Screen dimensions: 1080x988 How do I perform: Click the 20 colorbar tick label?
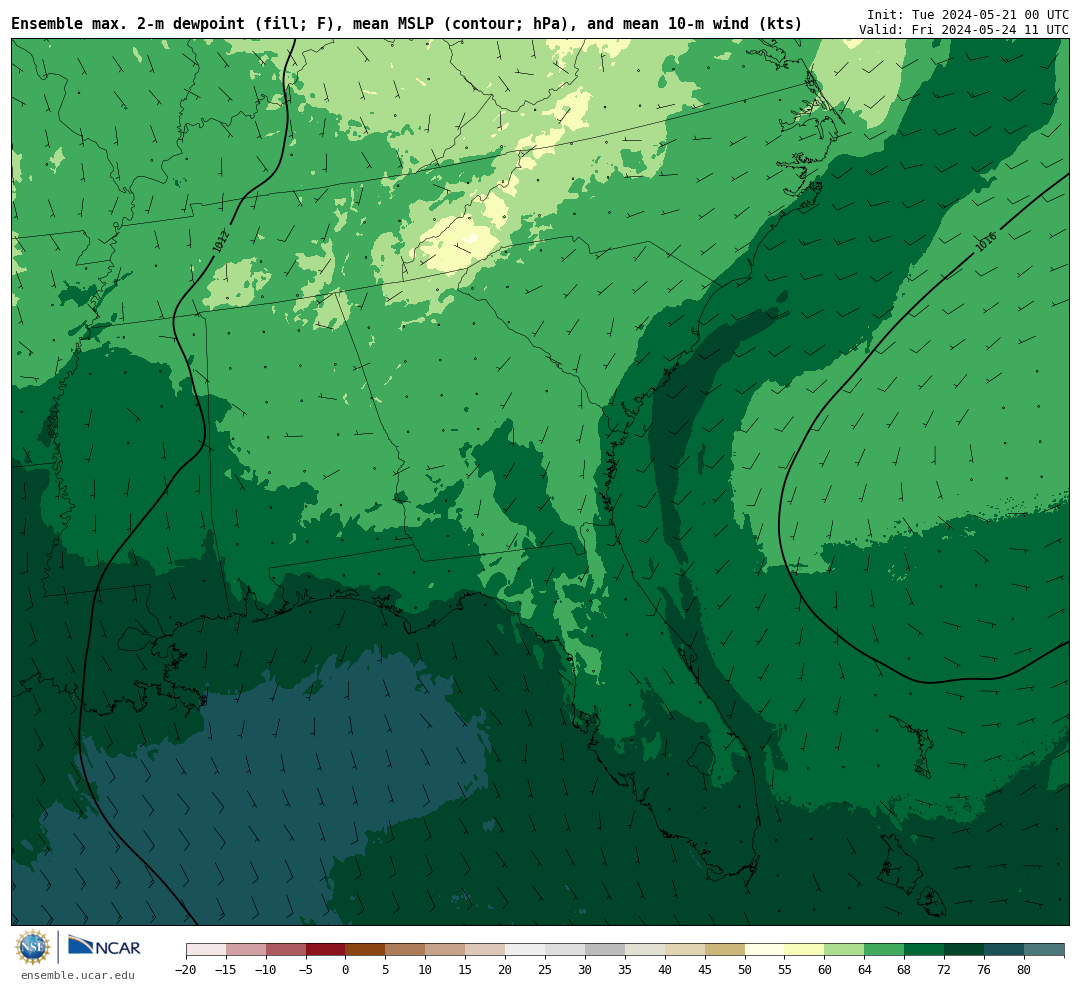tap(506, 970)
